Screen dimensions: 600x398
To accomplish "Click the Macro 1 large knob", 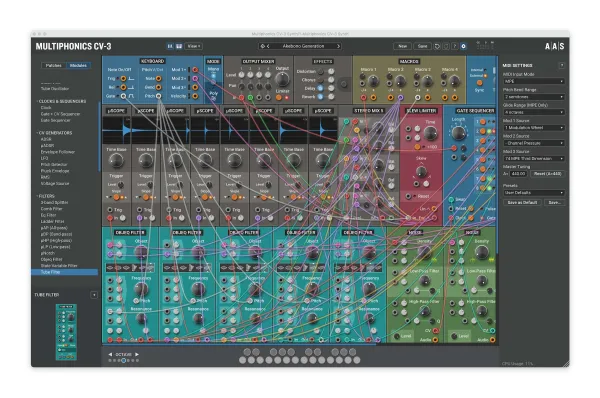I will point(372,81).
